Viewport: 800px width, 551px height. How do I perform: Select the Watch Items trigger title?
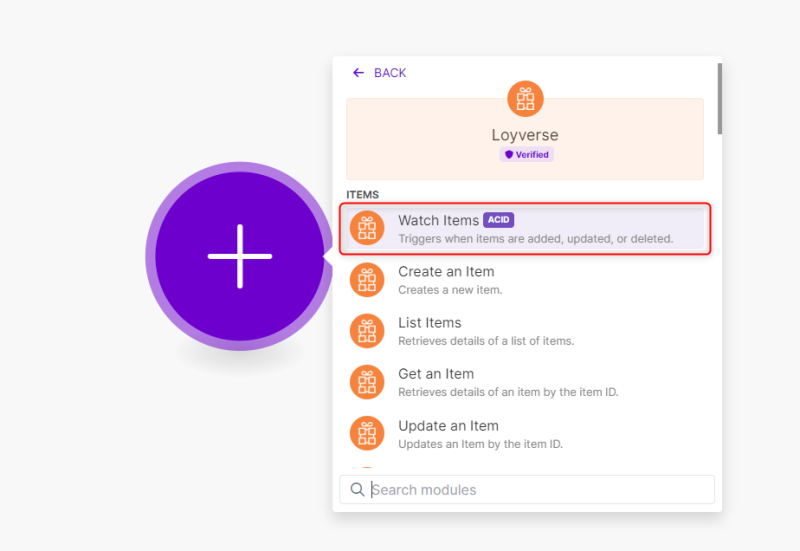tap(438, 221)
